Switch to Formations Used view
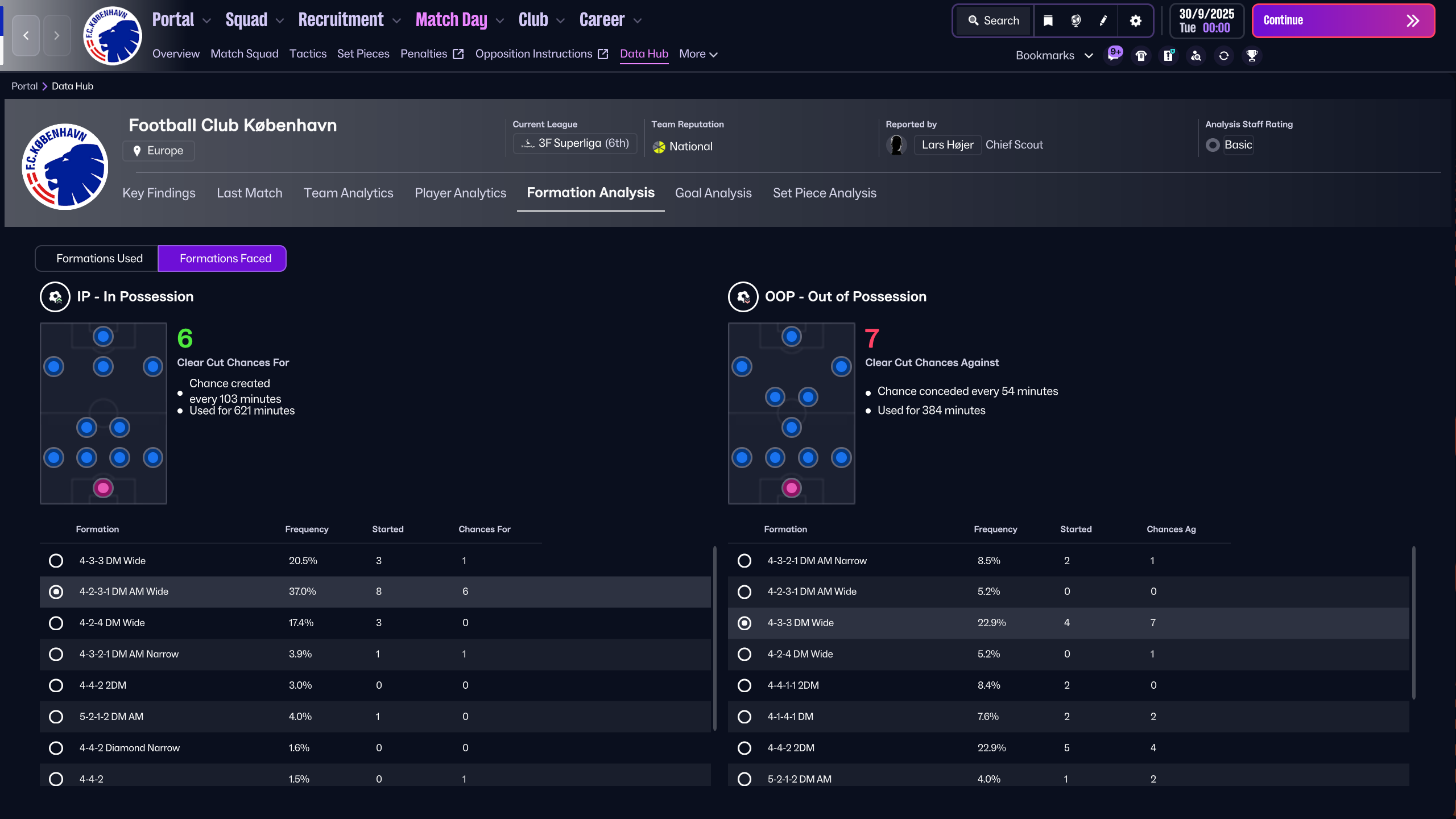 tap(99, 259)
